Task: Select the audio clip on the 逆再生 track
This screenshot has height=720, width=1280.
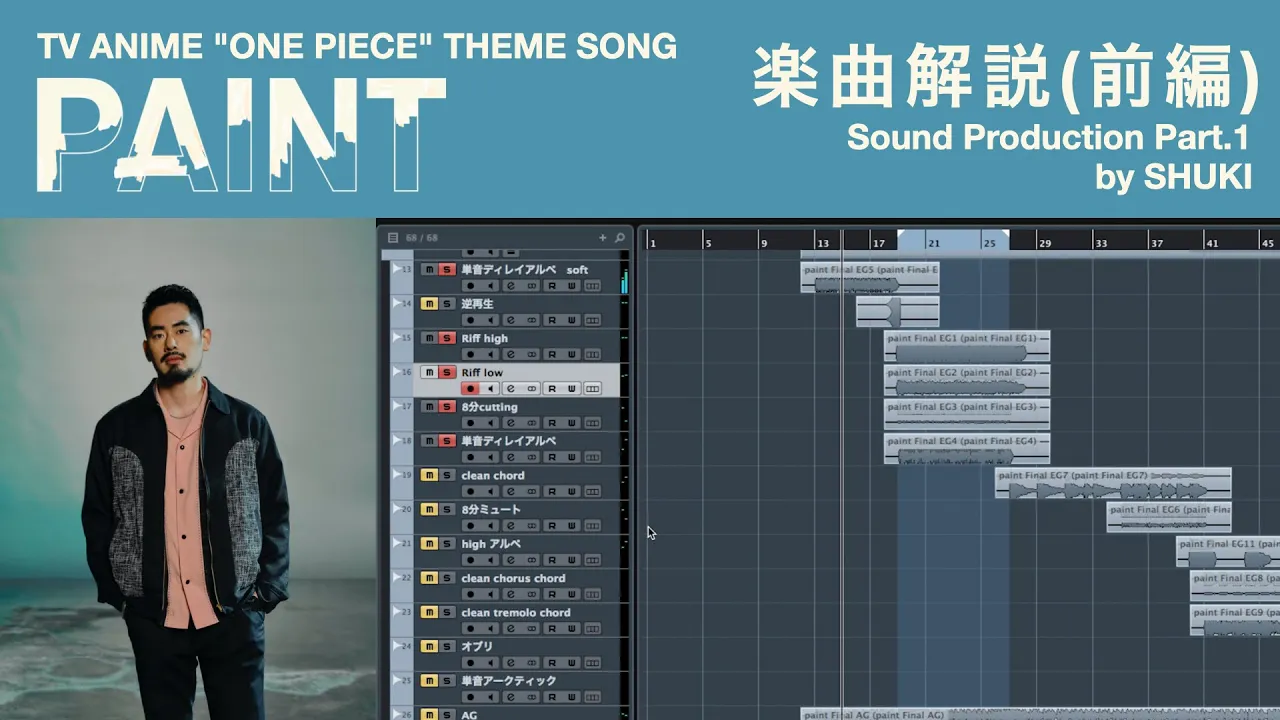Action: point(898,312)
